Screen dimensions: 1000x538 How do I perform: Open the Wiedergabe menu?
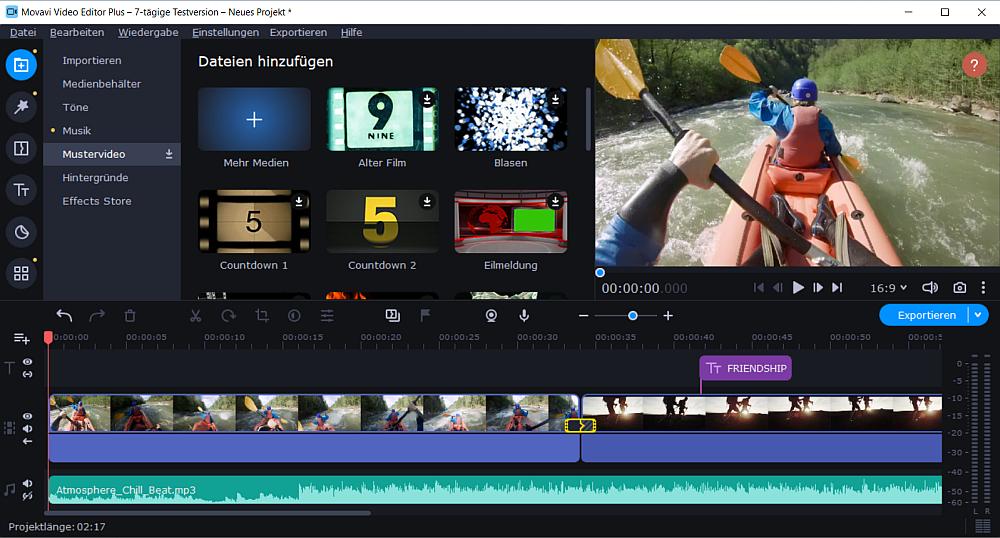coord(148,33)
